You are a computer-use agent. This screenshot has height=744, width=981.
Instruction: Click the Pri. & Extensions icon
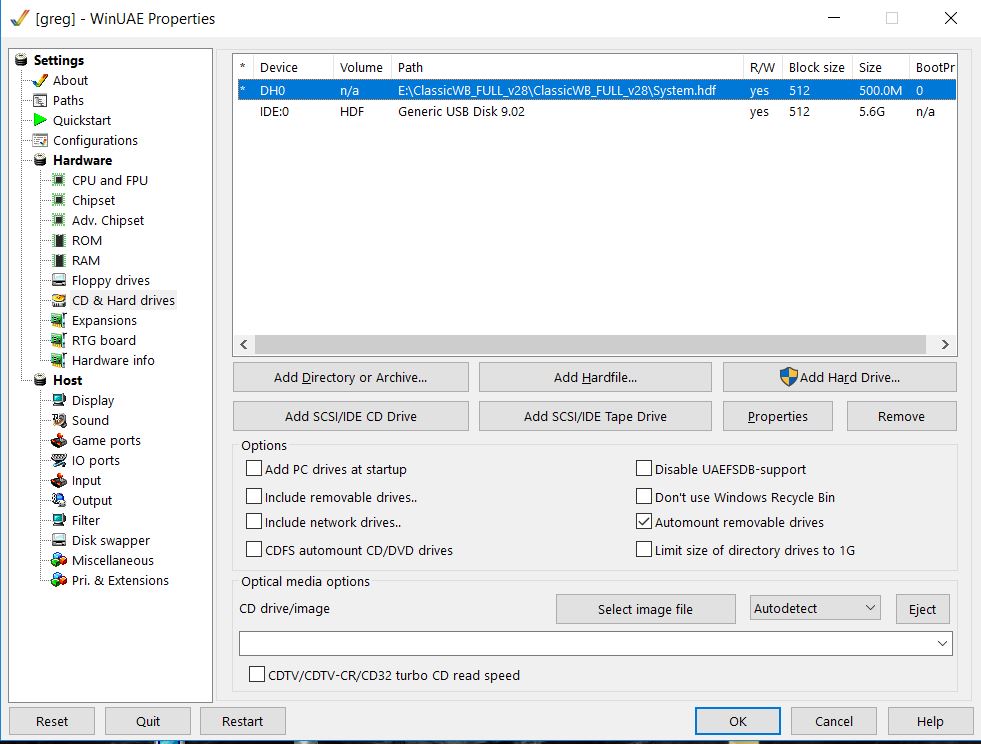[x=59, y=580]
